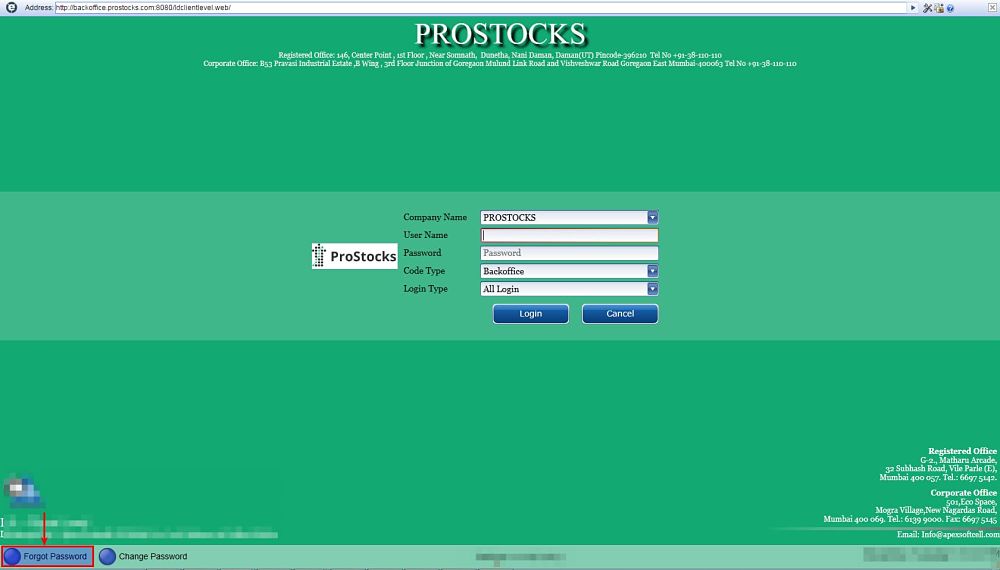Click the top Corporate Office address line

coord(500,64)
